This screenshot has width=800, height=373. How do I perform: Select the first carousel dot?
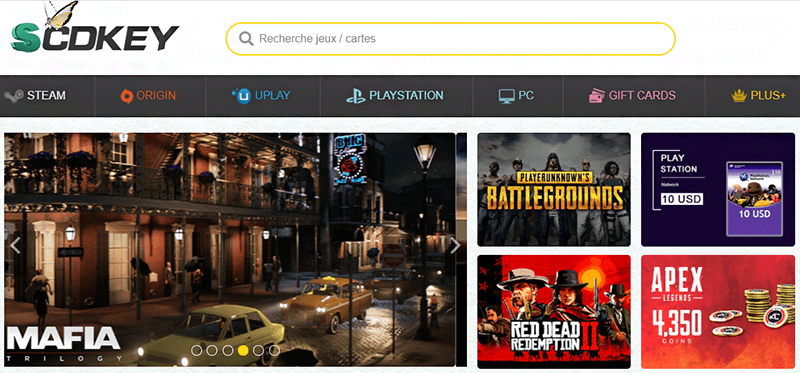(197, 350)
